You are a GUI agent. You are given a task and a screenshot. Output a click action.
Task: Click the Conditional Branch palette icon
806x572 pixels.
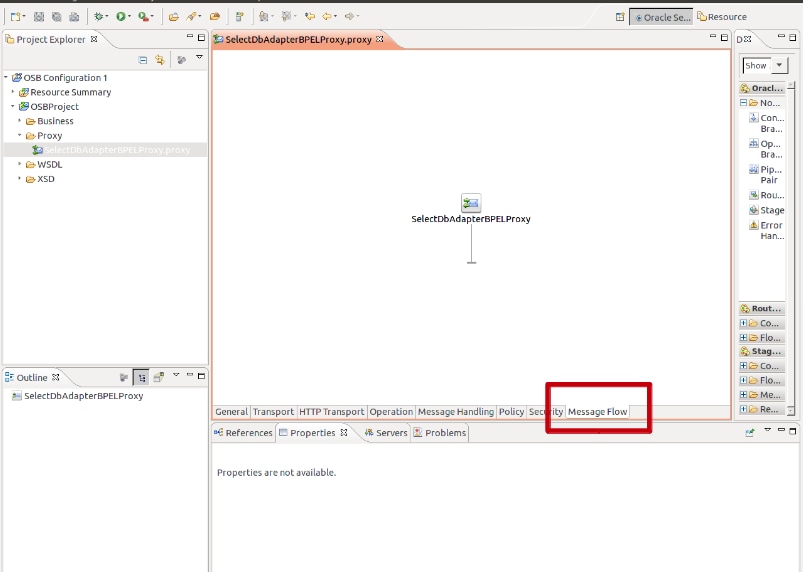(x=754, y=118)
